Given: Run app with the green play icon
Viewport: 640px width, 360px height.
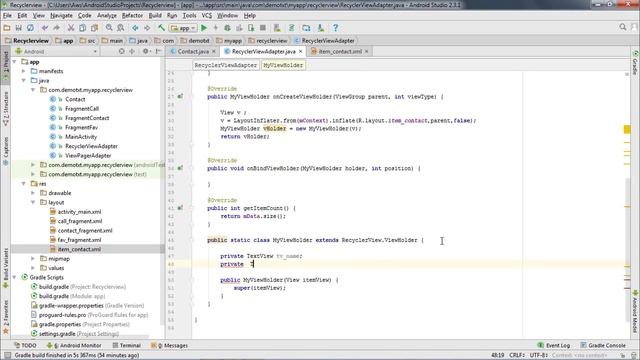Looking at the screenshot, I should click(204, 28).
